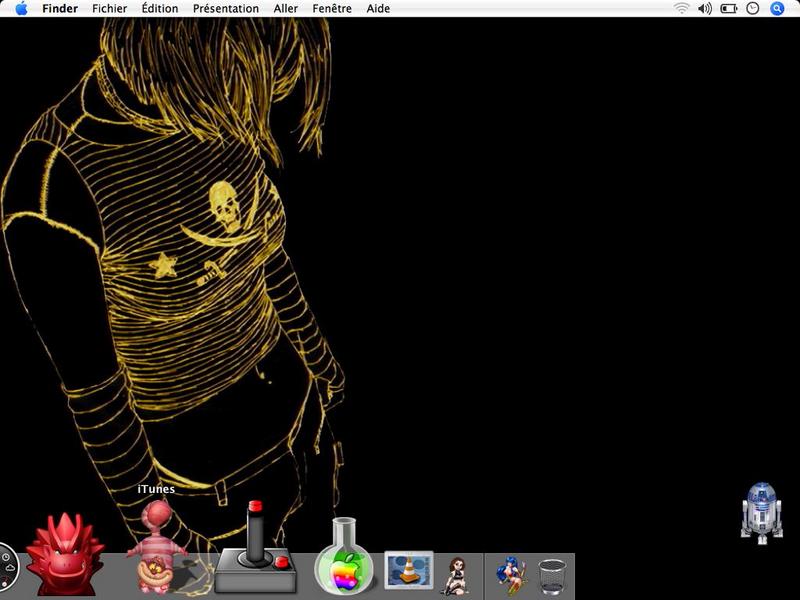Open Spotlight search magnifier

coord(777,8)
